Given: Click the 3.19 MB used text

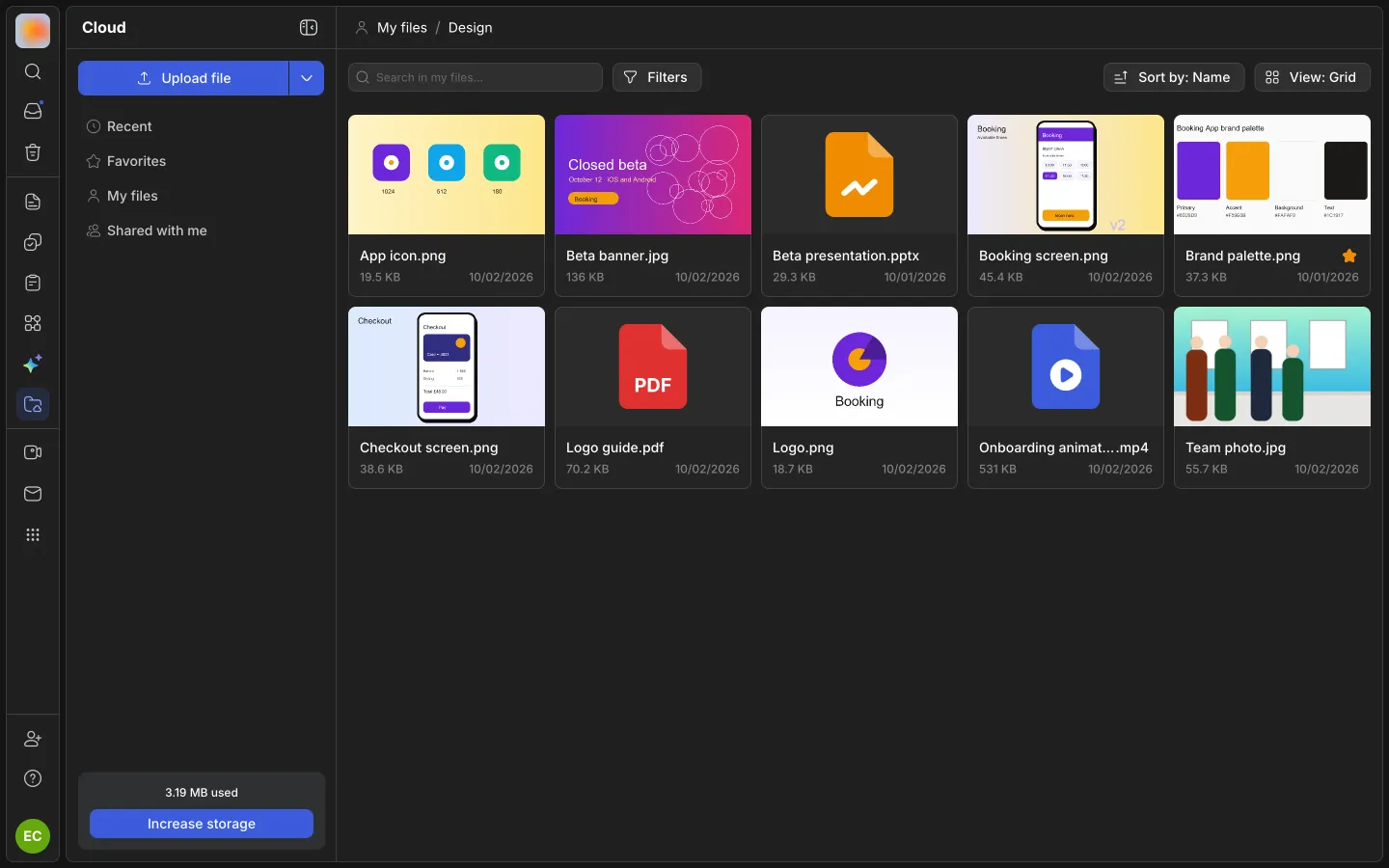Looking at the screenshot, I should click(x=202, y=793).
